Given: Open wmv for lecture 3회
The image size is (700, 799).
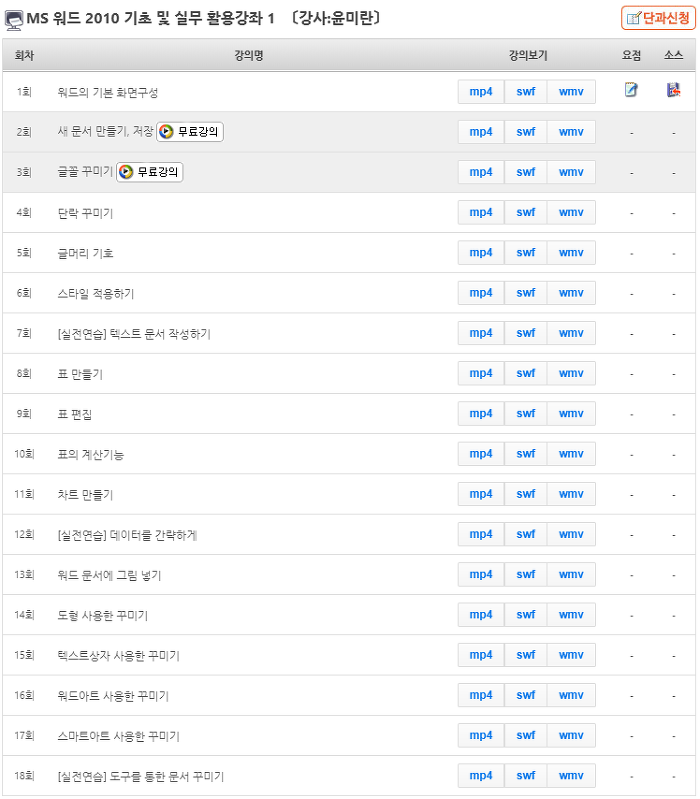Looking at the screenshot, I should [571, 172].
